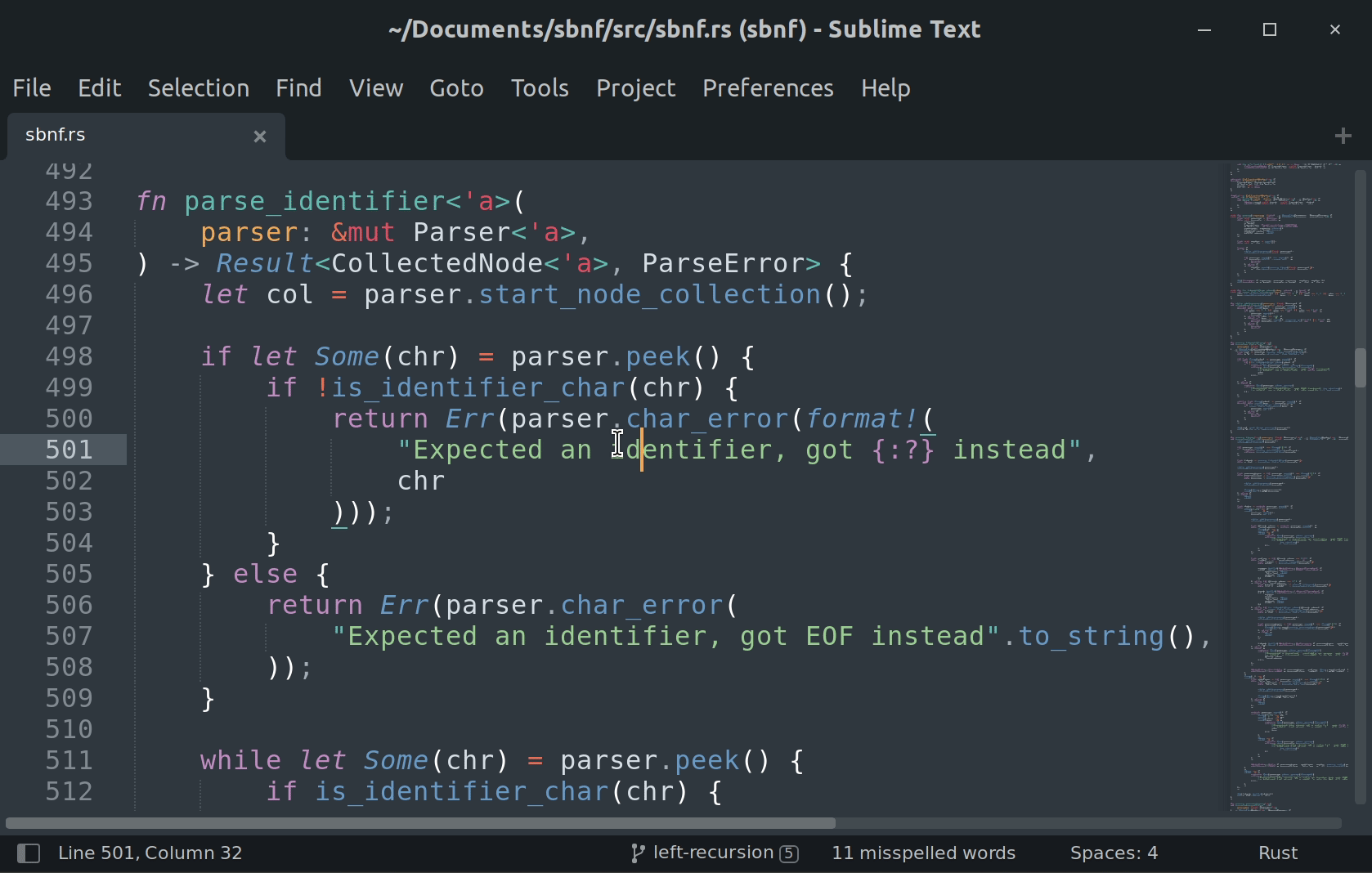Open the Goto menu

coord(456,88)
